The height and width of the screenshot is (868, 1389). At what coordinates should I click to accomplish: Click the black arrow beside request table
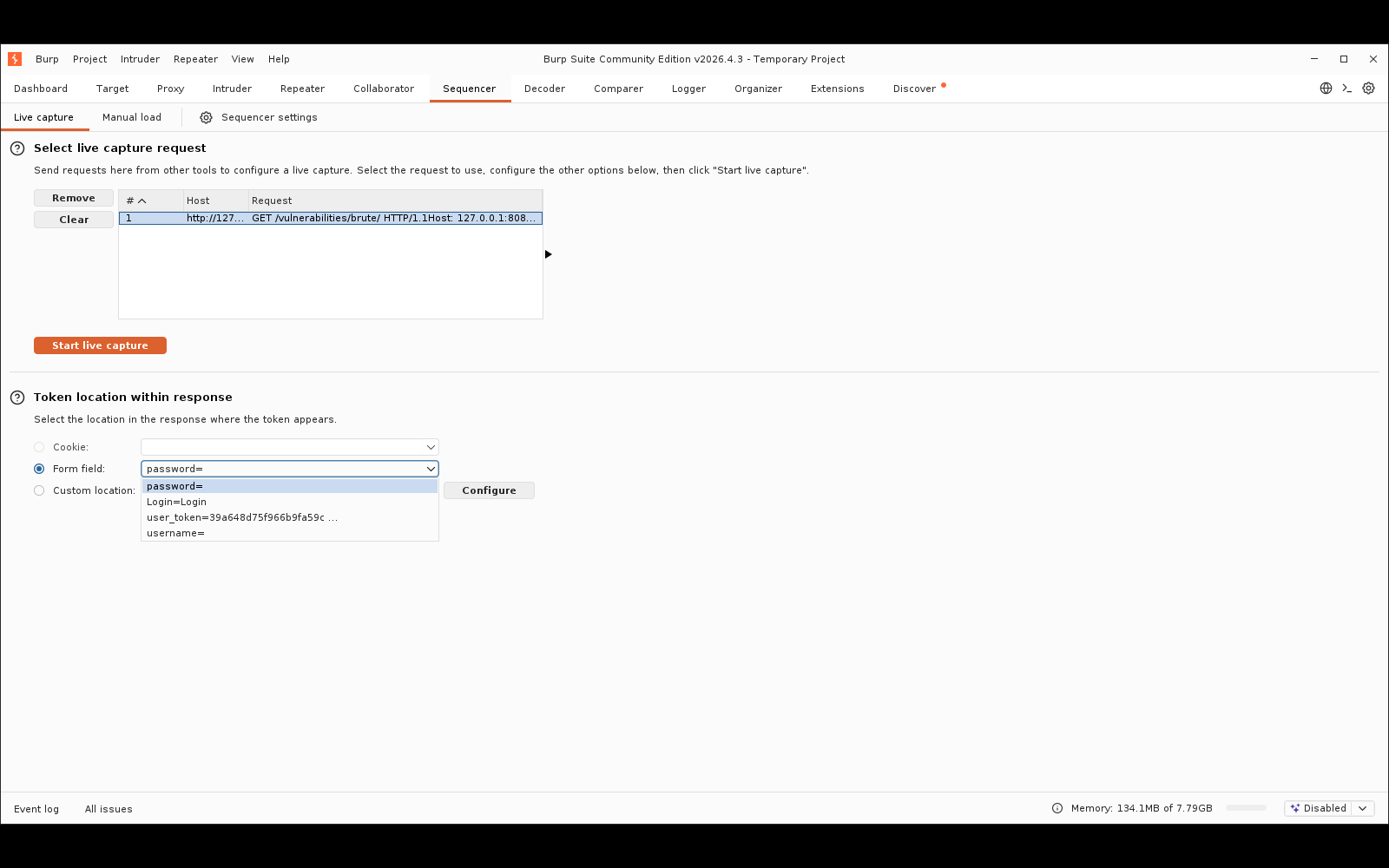click(x=548, y=254)
